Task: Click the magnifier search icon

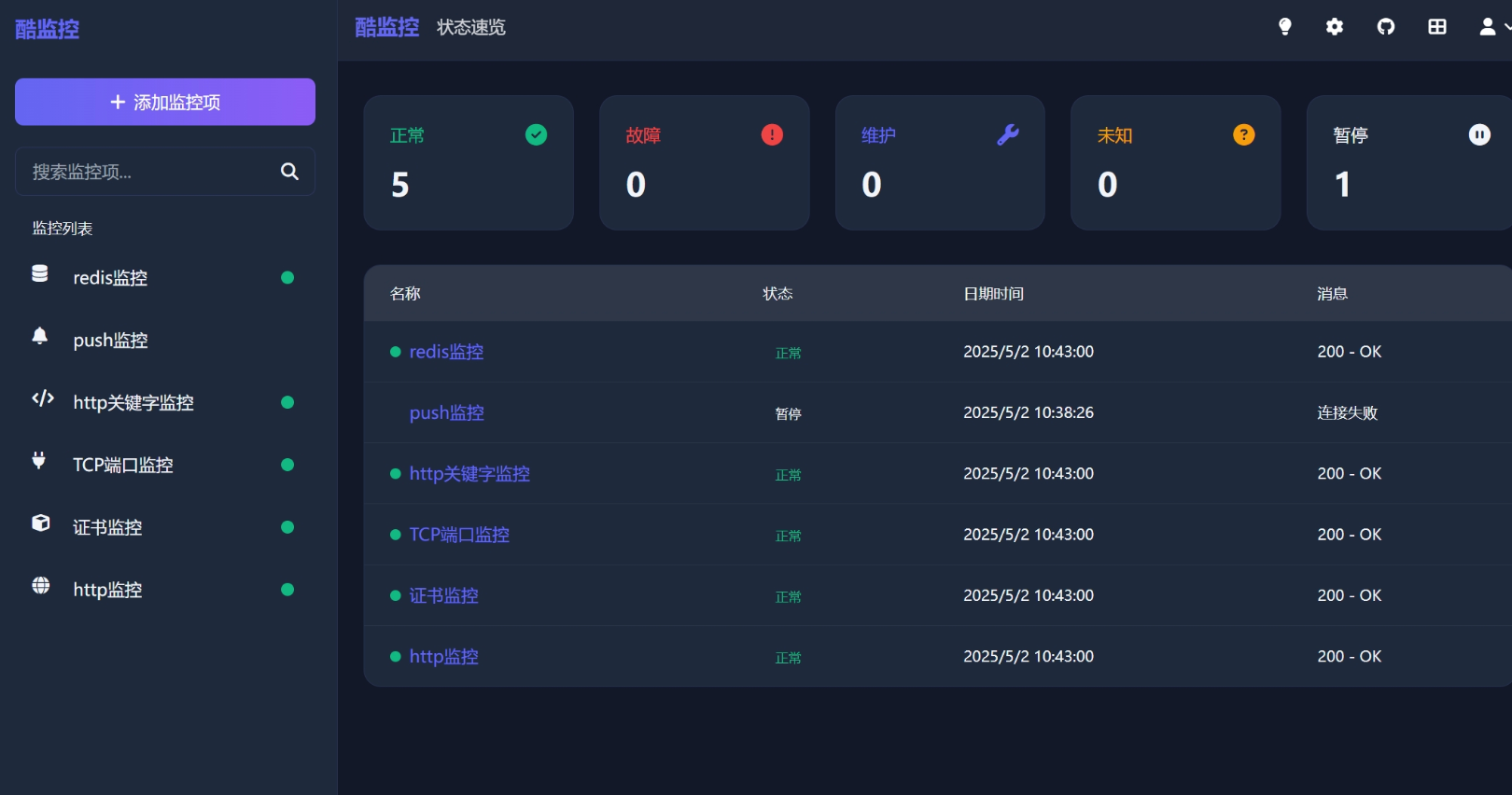Action: point(289,172)
